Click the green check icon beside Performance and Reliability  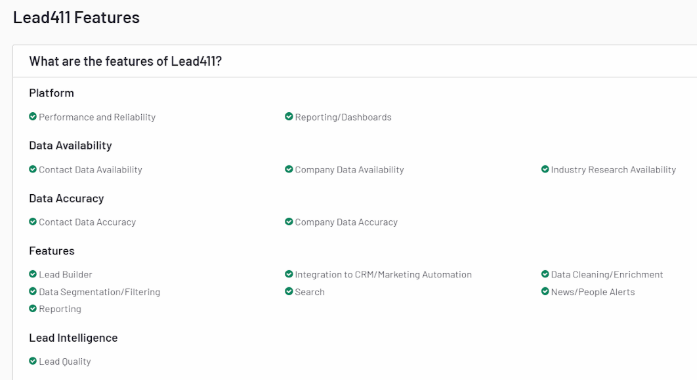32,116
